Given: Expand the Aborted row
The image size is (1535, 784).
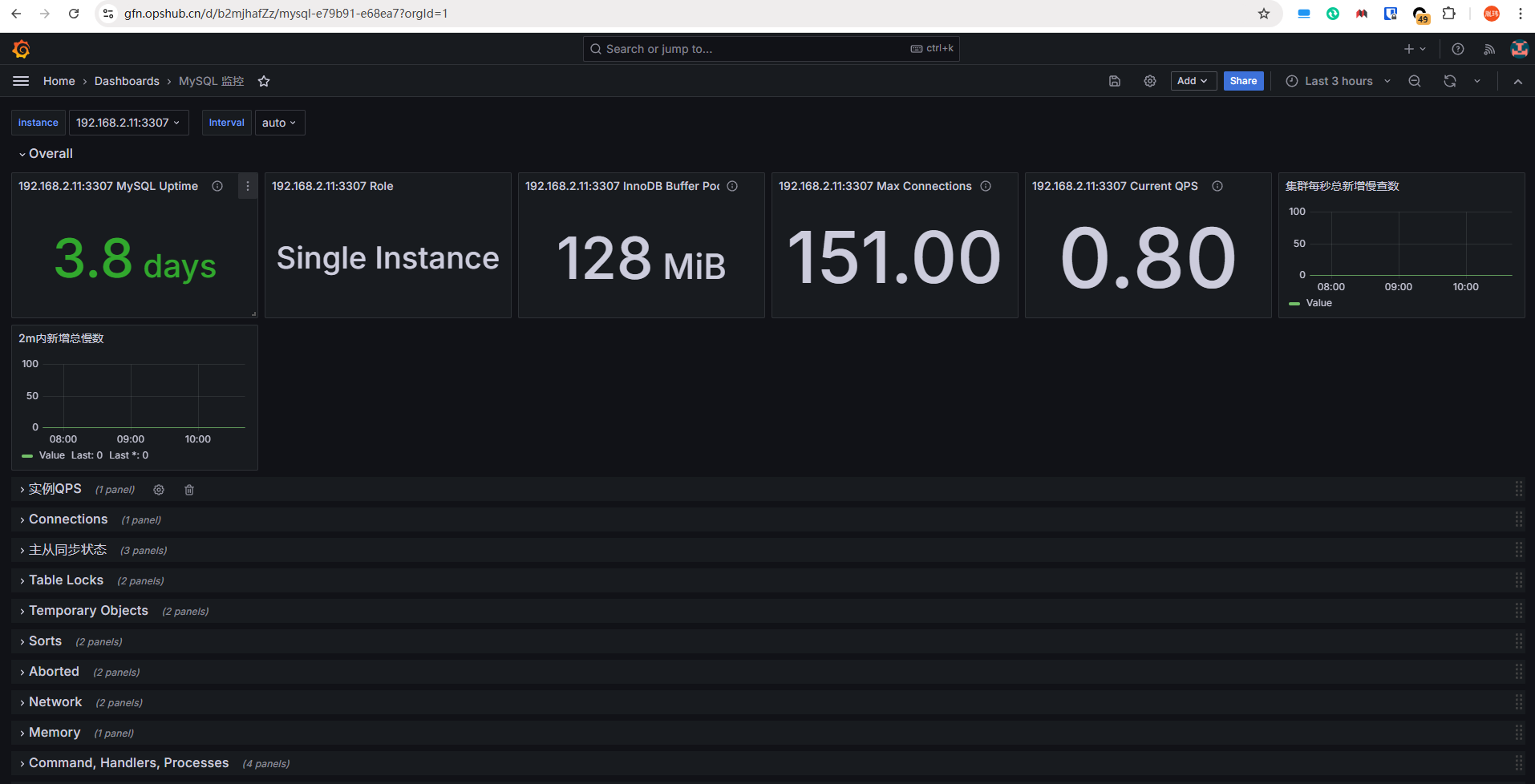Looking at the screenshot, I should point(49,672).
